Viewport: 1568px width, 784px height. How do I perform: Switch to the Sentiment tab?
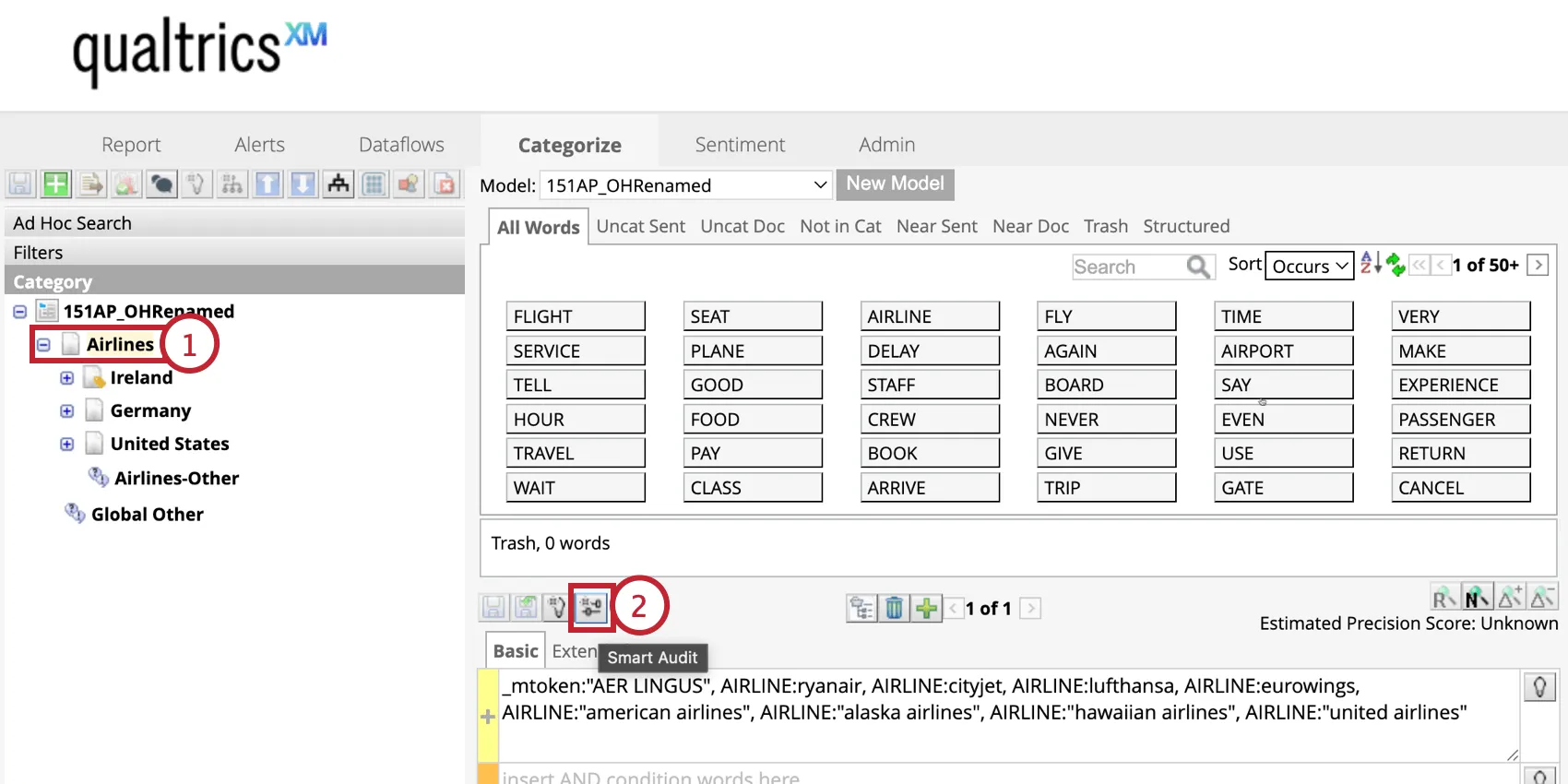pos(740,145)
